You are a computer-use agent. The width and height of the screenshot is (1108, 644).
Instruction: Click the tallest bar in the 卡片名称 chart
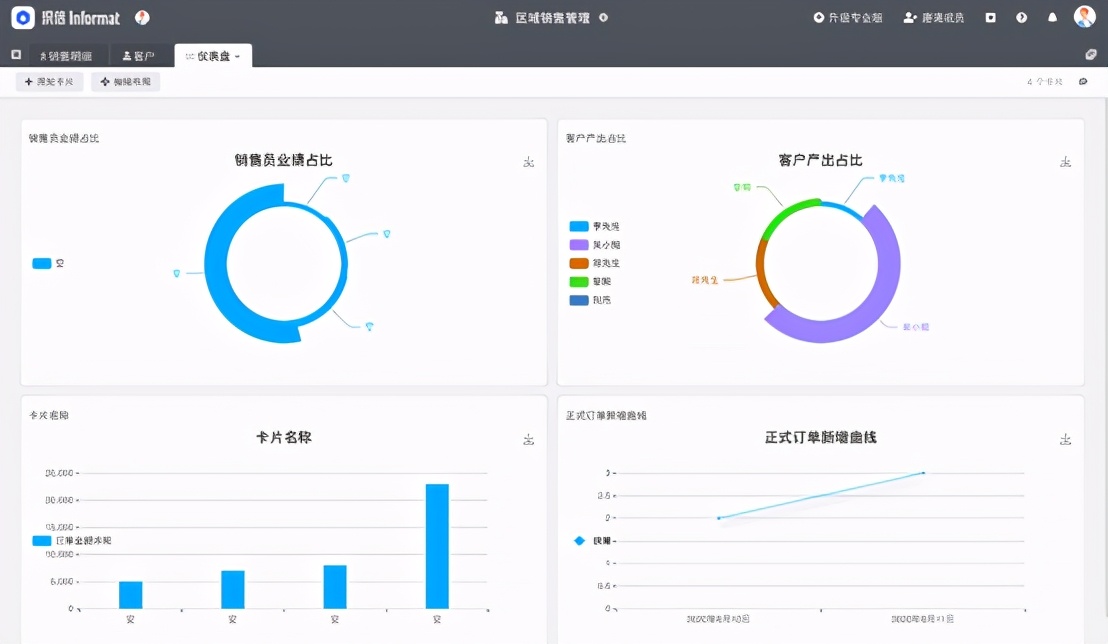point(434,545)
